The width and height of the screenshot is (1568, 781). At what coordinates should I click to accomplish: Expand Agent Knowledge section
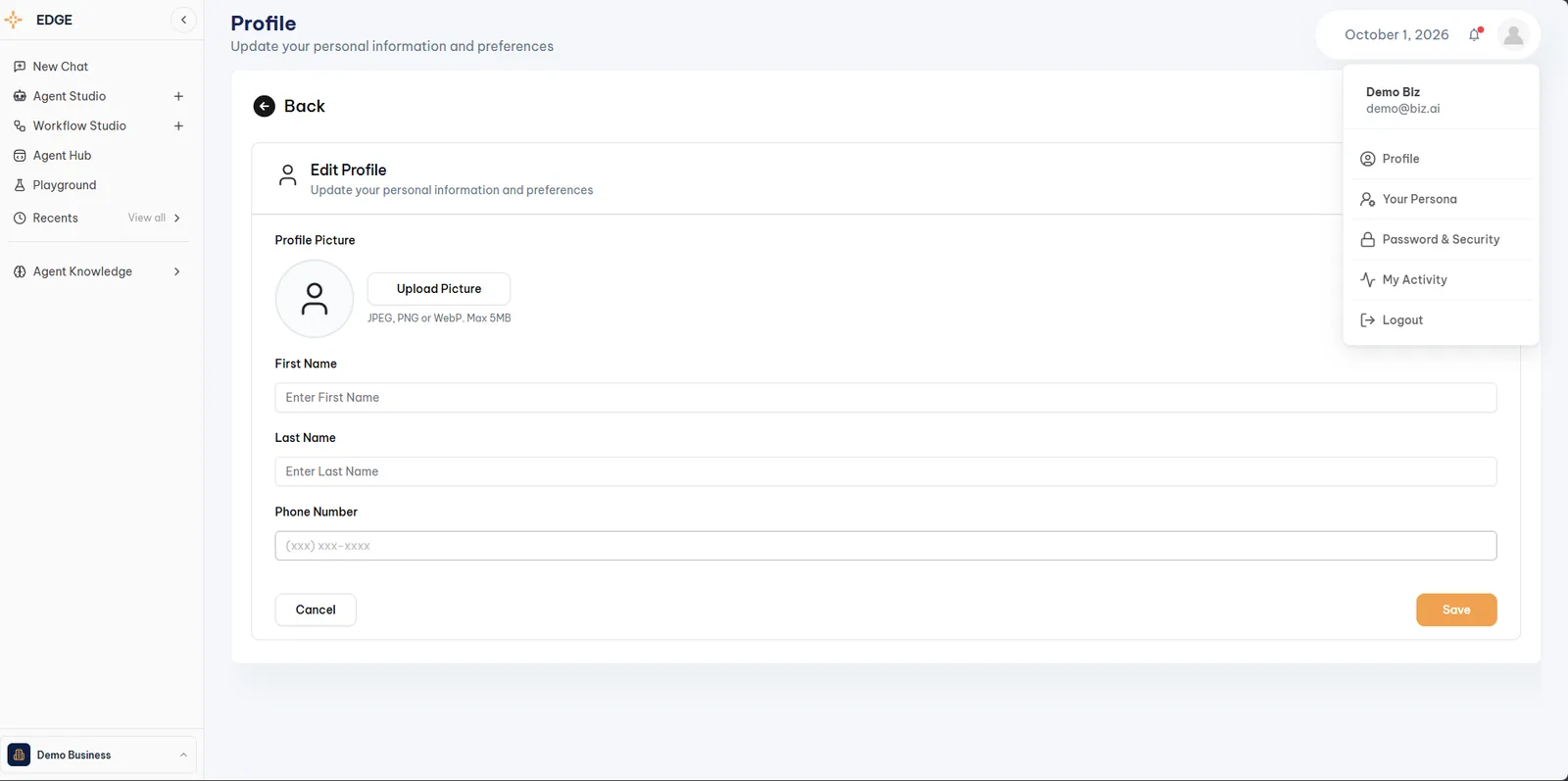click(x=177, y=271)
